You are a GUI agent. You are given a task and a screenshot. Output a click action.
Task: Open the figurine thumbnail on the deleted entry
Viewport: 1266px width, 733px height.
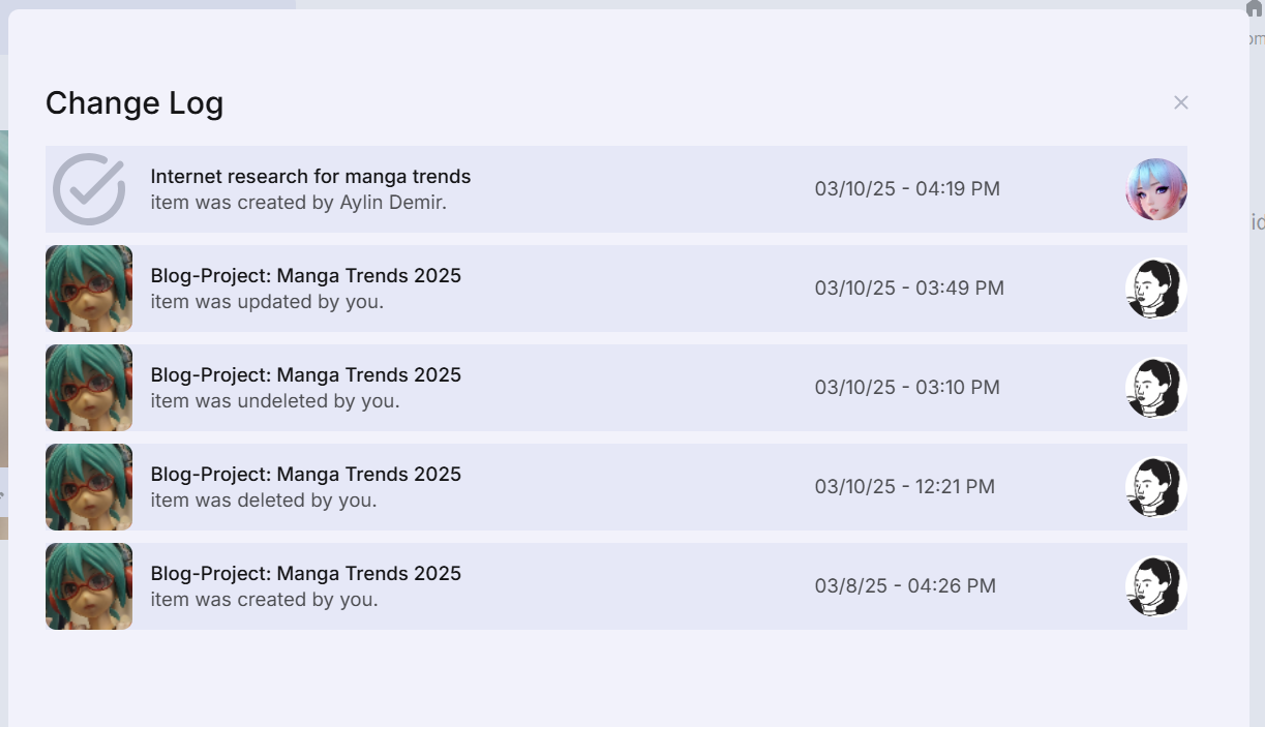[88, 487]
